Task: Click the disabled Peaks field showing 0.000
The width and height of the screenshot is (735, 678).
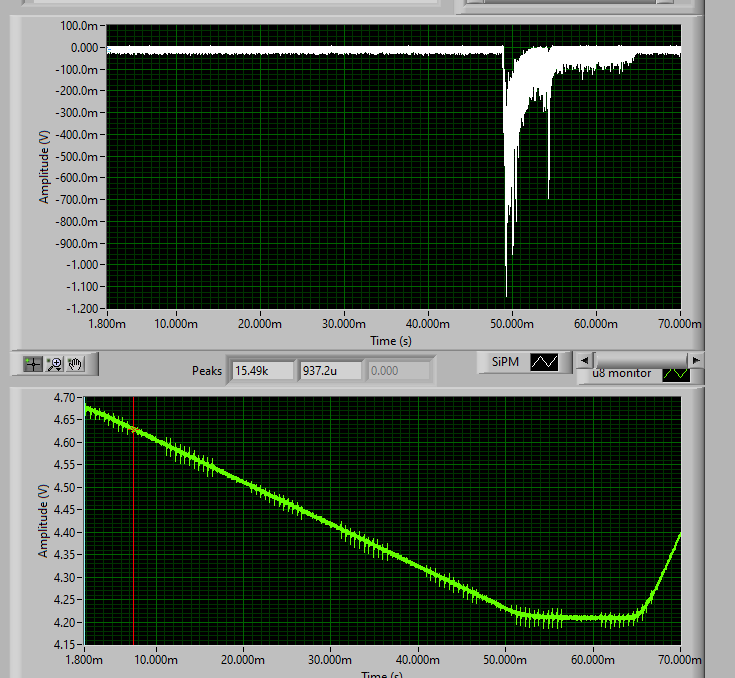Action: 398,371
